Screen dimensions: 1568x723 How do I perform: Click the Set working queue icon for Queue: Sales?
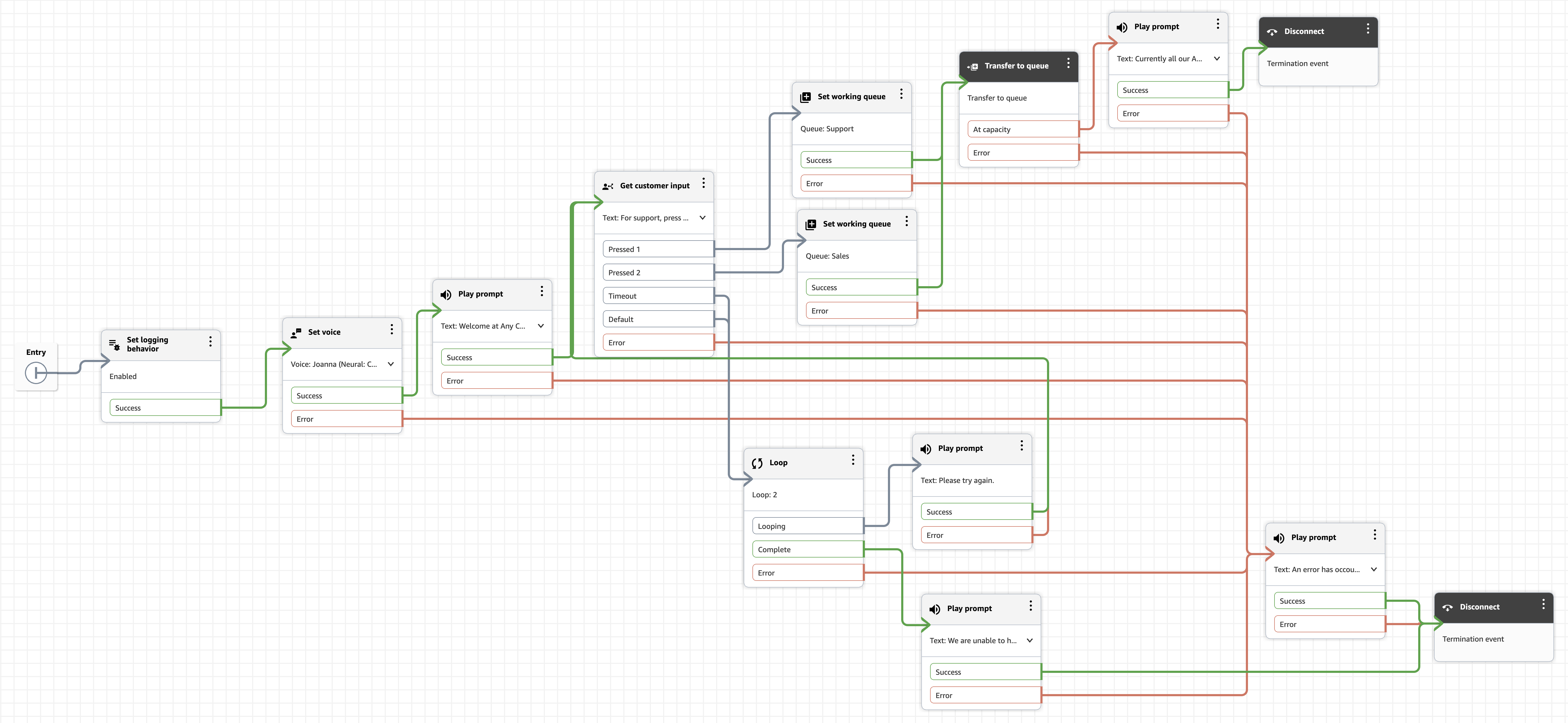(811, 225)
